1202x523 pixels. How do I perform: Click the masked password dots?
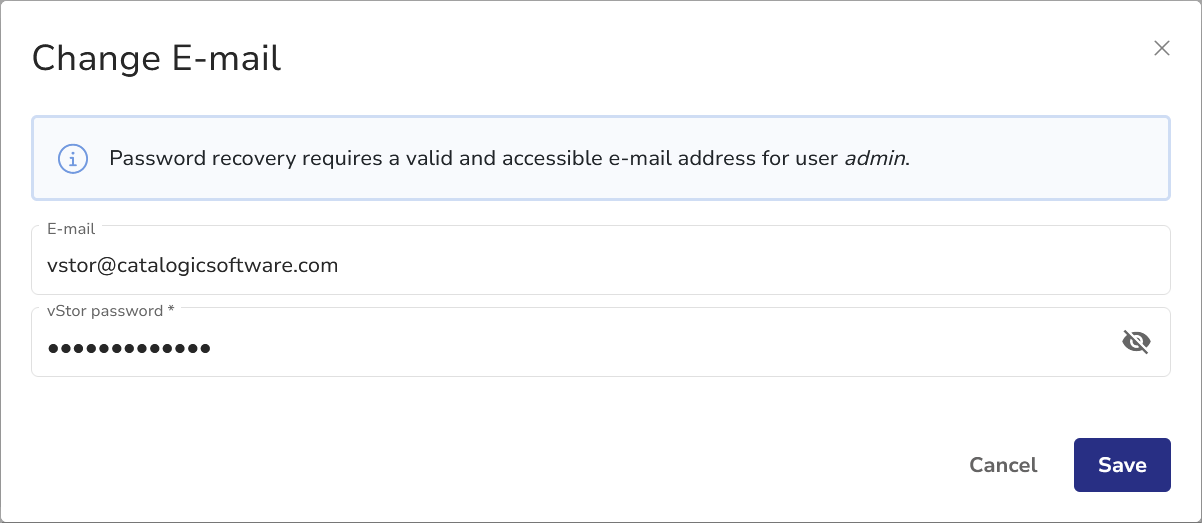pos(129,348)
